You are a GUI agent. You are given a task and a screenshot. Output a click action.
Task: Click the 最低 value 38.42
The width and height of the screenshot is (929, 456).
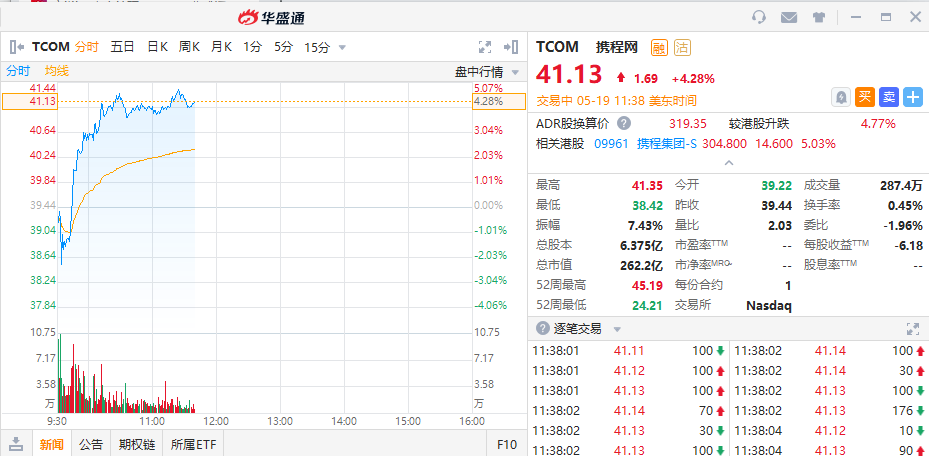click(x=647, y=205)
